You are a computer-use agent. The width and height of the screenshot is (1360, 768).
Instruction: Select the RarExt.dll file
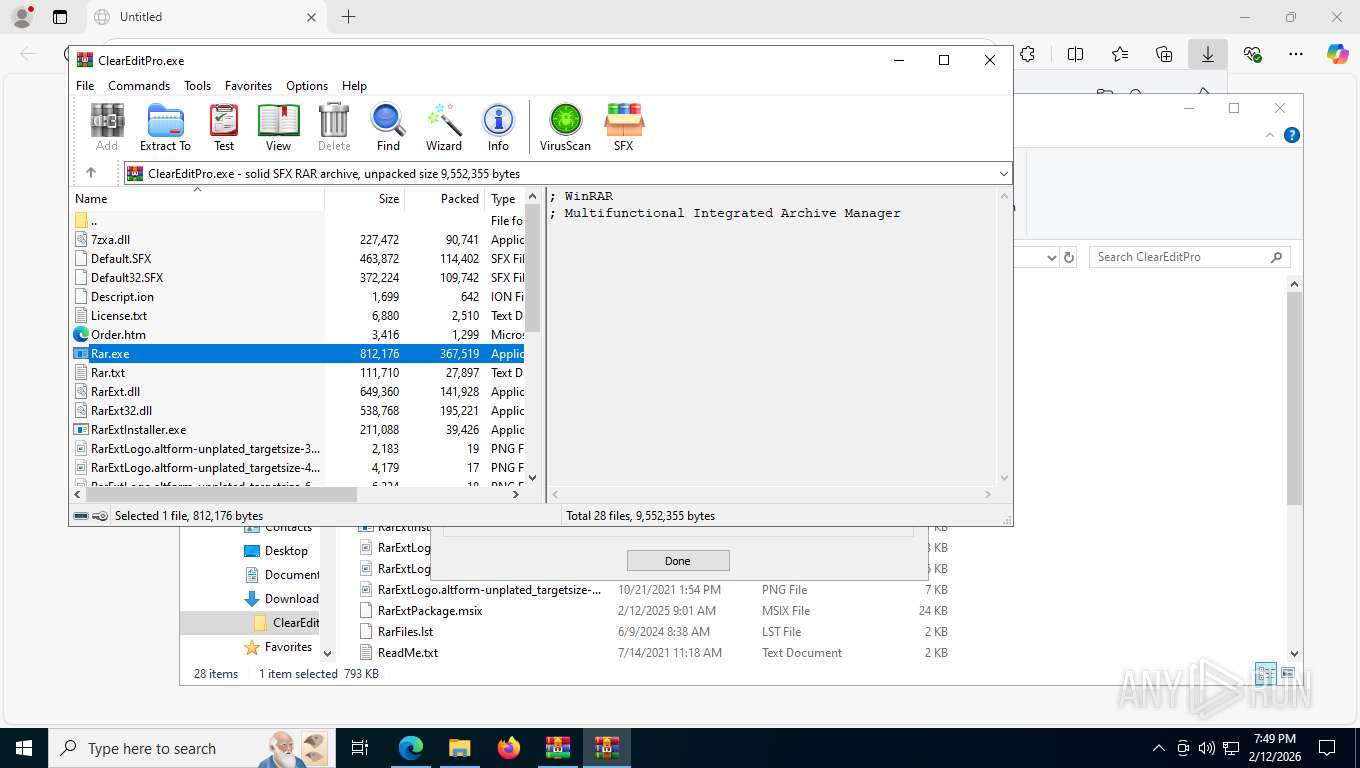[x=298, y=392]
